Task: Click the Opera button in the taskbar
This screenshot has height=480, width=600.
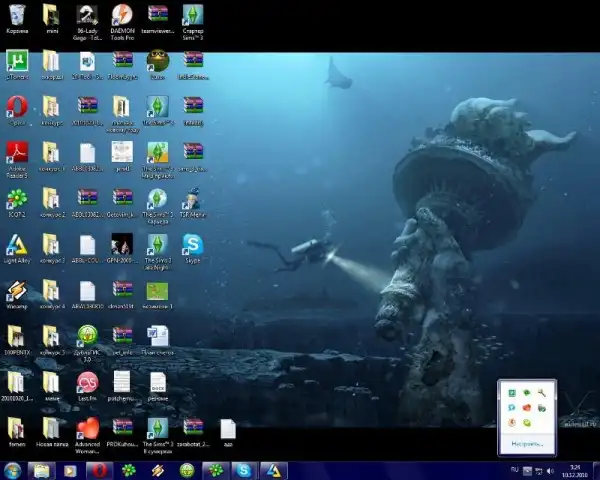Action: tap(99, 470)
